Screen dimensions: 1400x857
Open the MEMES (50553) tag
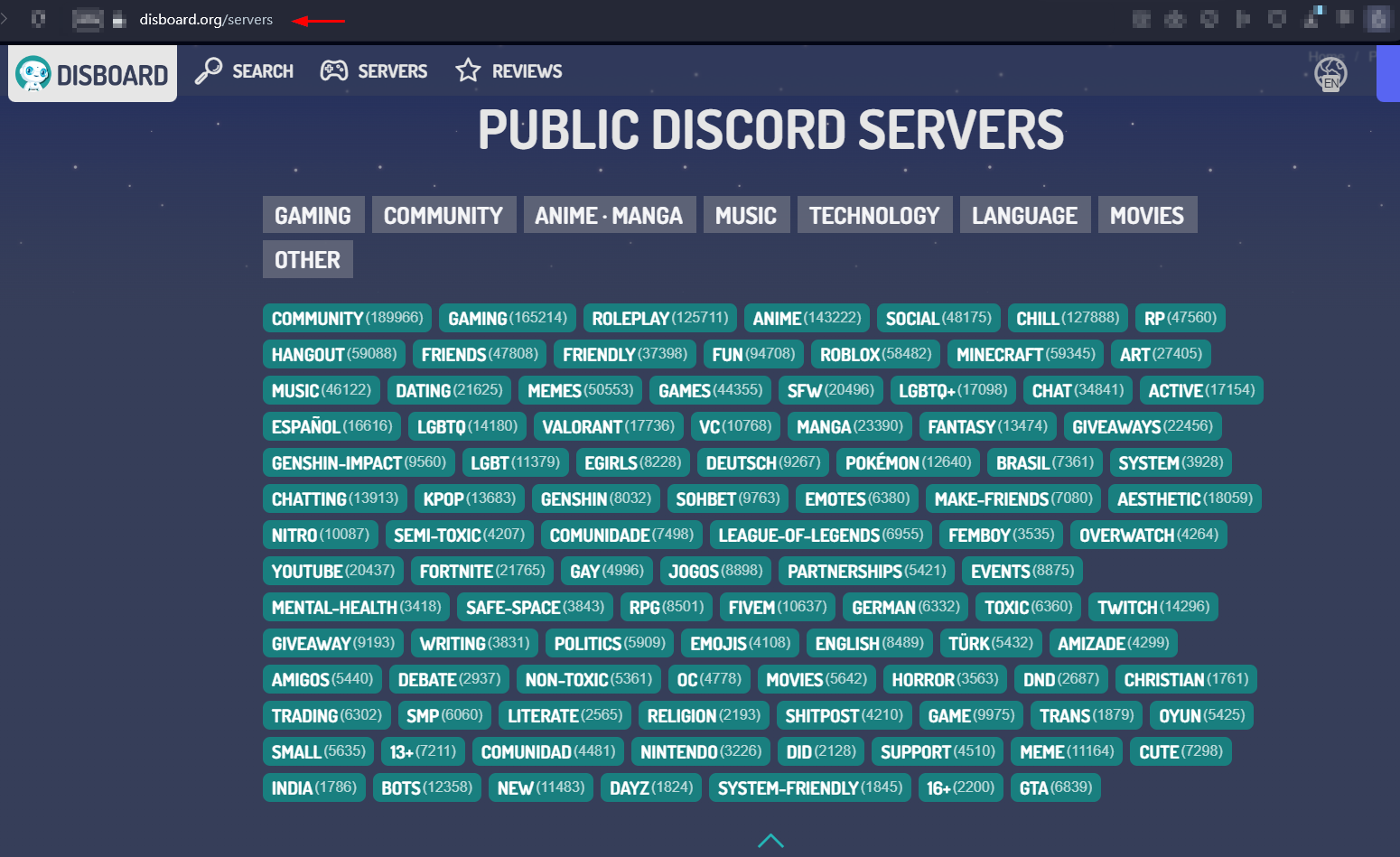[x=581, y=390]
